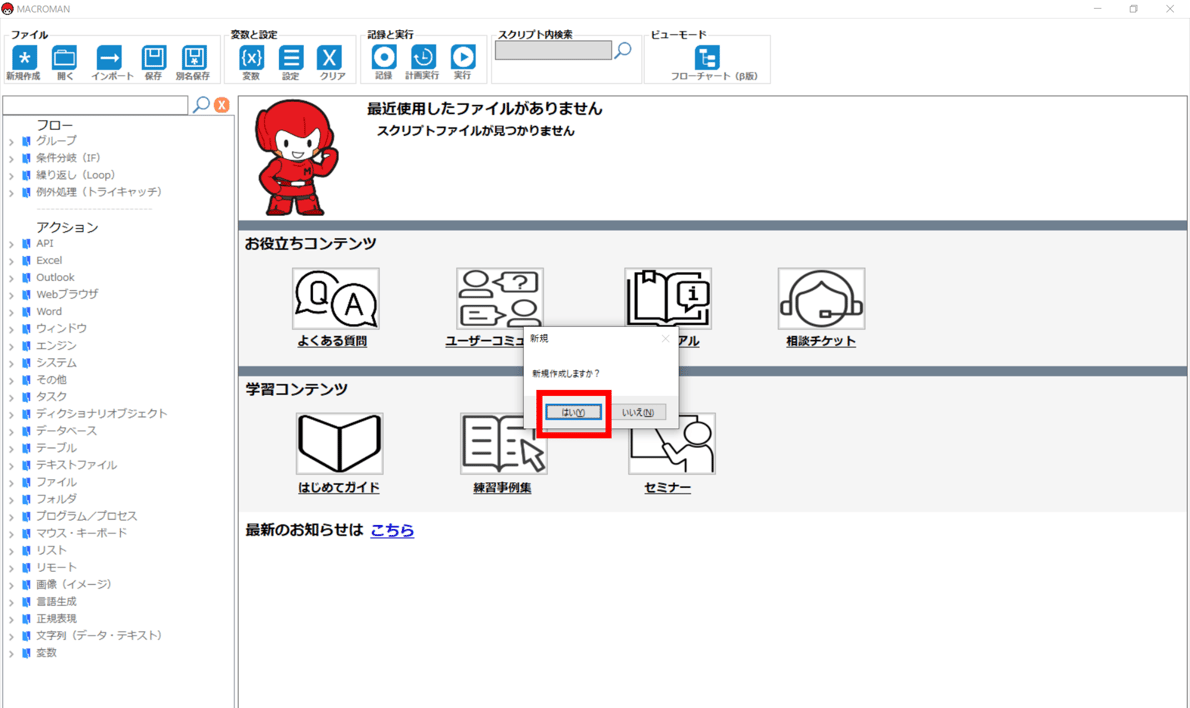This screenshot has height=708, width=1190.
Task: Click はい(Y) in the 新規 dialog
Action: (574, 412)
